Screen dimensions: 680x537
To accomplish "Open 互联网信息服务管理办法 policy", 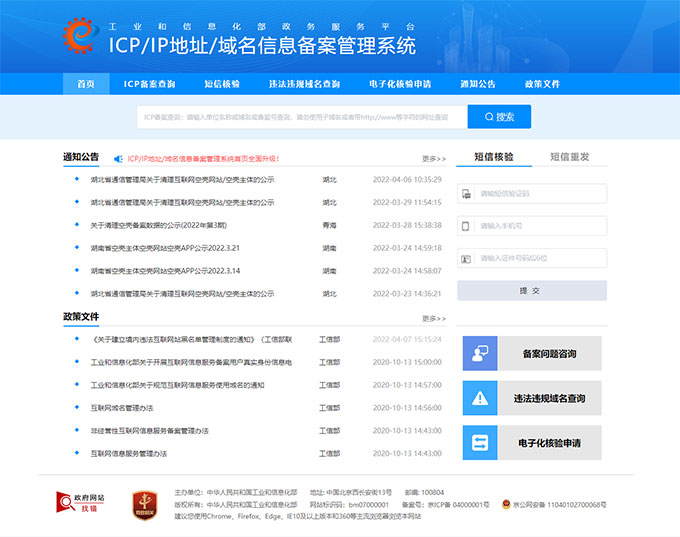I will coord(129,454).
